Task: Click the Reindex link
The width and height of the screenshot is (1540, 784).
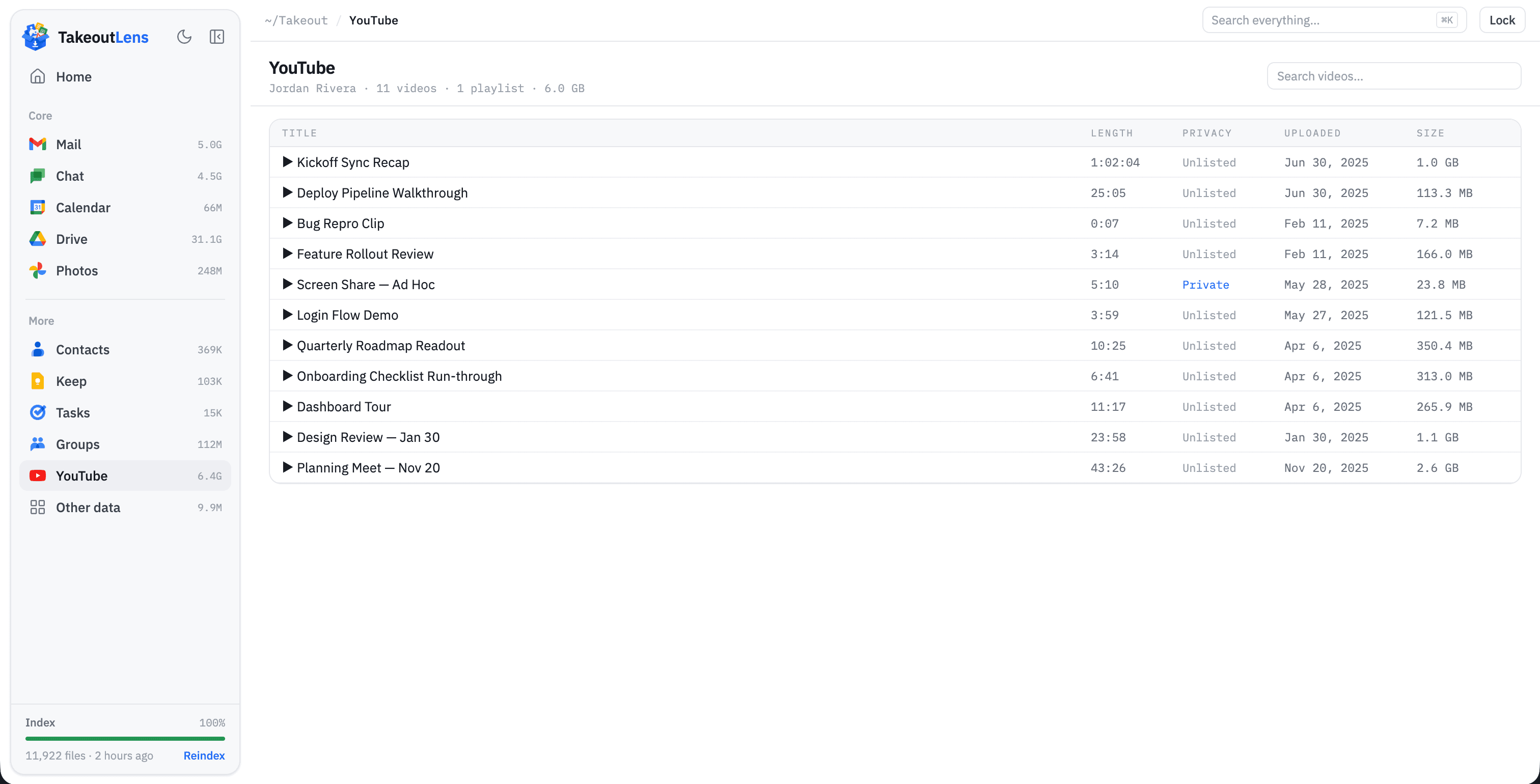Action: tap(204, 755)
